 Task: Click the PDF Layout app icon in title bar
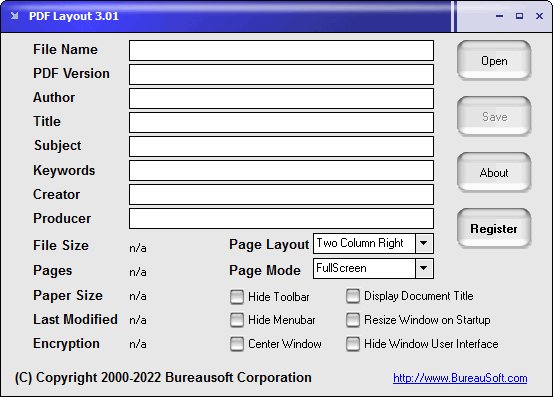(x=14, y=16)
